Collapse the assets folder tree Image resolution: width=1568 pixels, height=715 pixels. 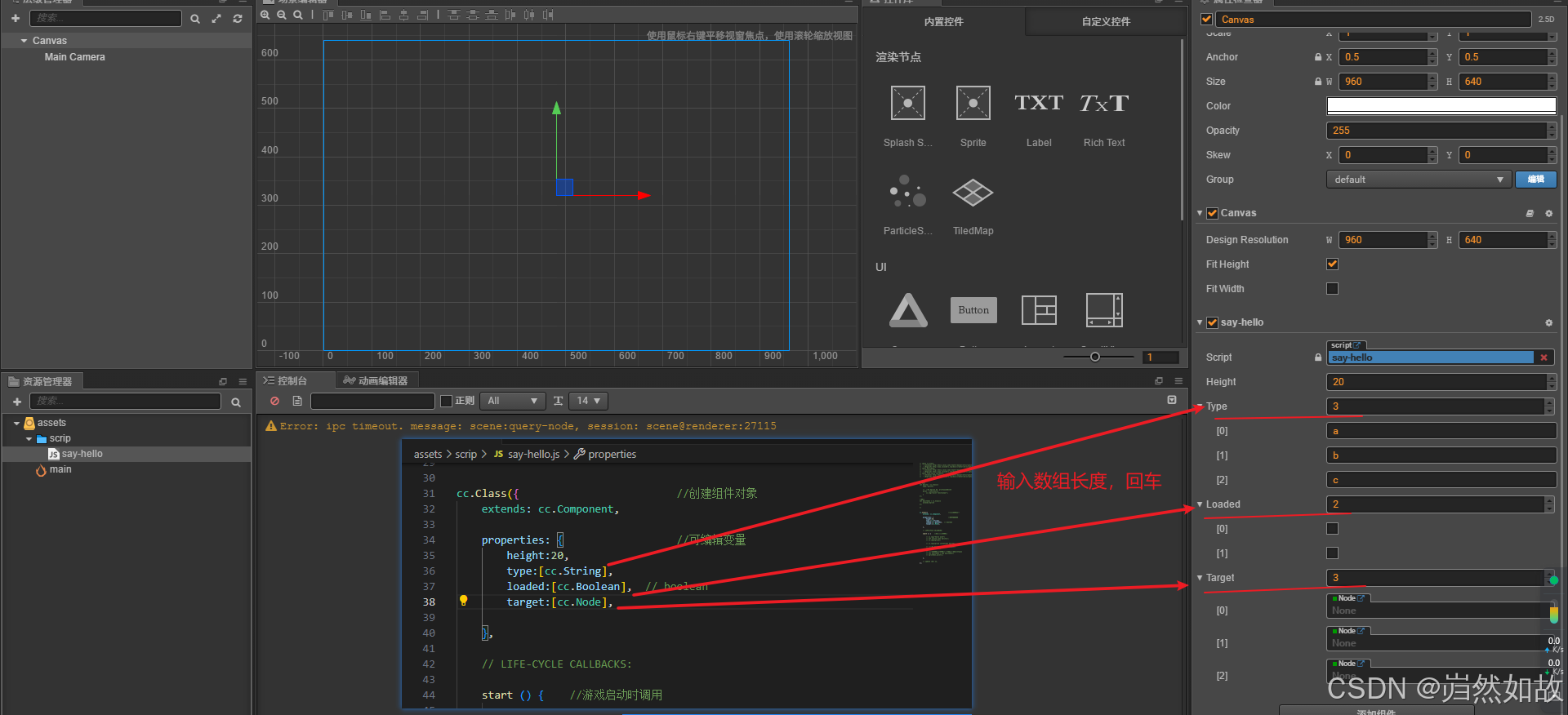tap(16, 423)
